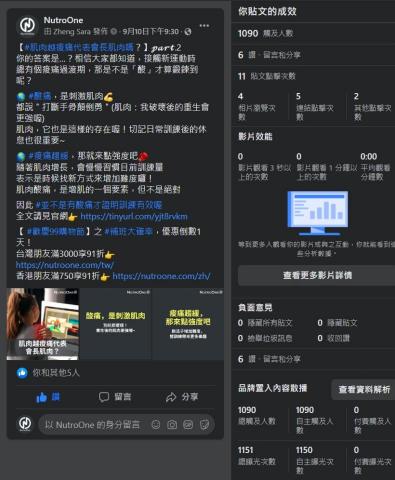Image resolution: width=395 pixels, height=480 pixels.
Task: Click the NutroOne page avatar in post header
Action: point(27,26)
